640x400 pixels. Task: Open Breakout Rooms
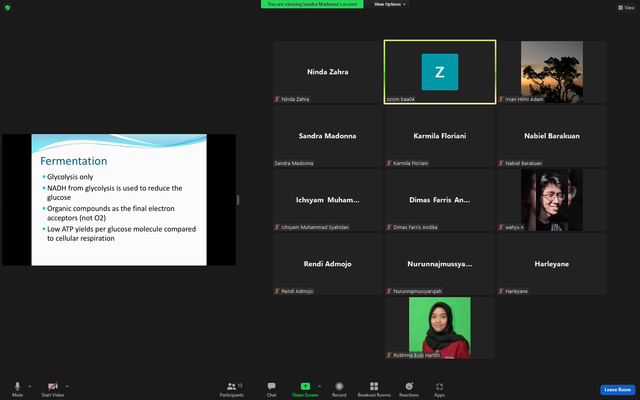click(x=374, y=389)
